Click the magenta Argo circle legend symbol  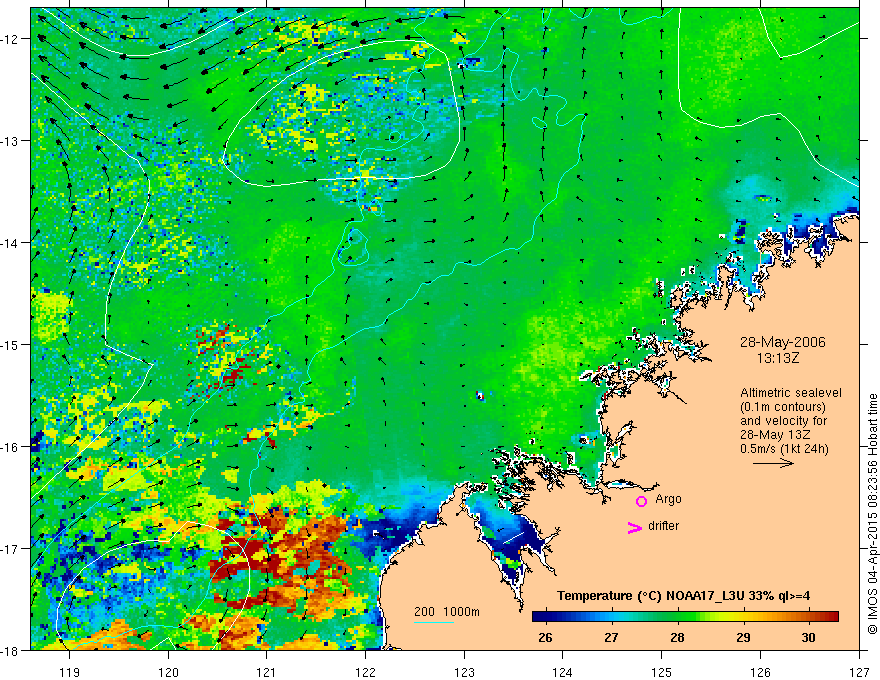click(641, 501)
